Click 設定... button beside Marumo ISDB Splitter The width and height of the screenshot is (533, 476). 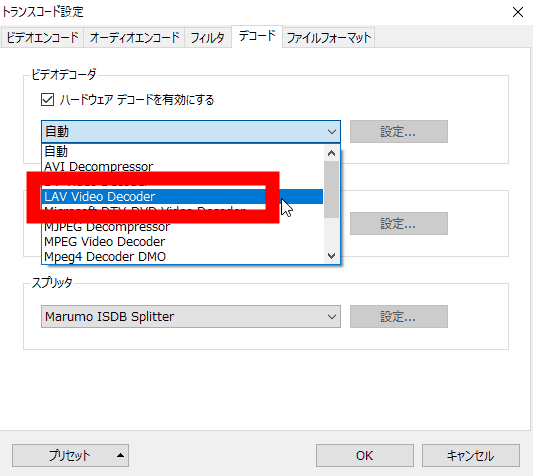399,317
